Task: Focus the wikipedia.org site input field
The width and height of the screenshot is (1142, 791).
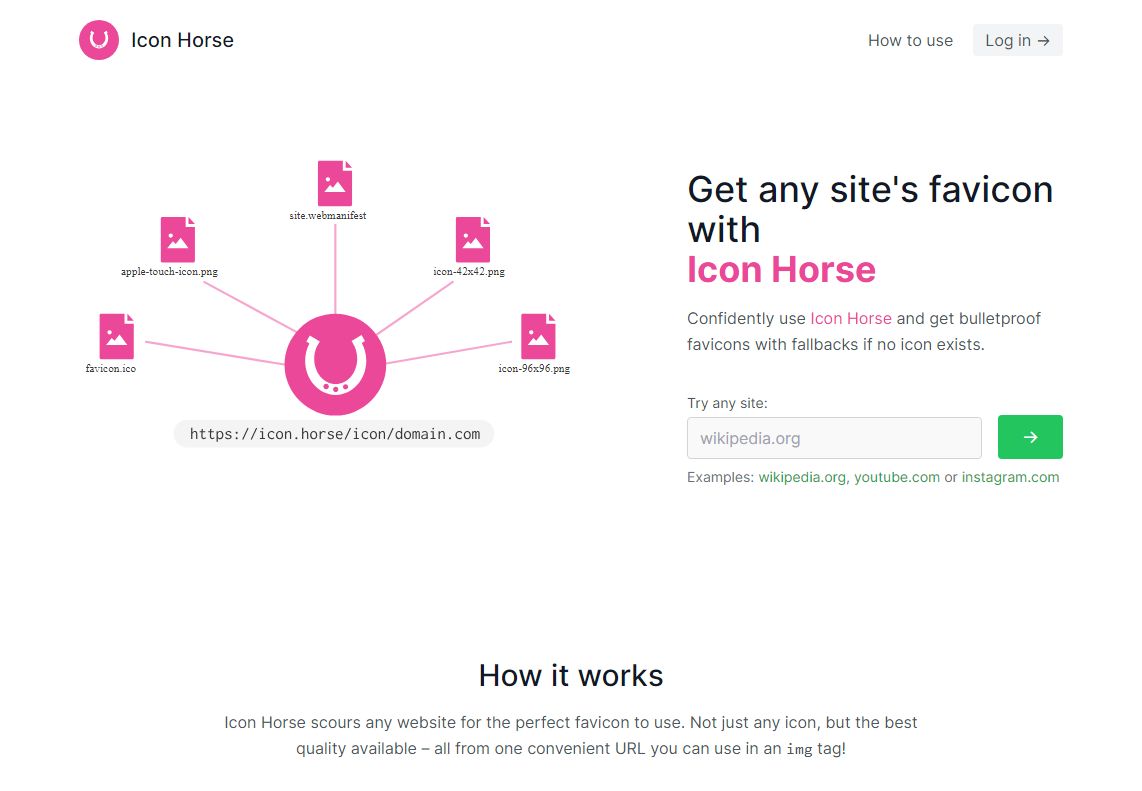Action: tap(834, 438)
